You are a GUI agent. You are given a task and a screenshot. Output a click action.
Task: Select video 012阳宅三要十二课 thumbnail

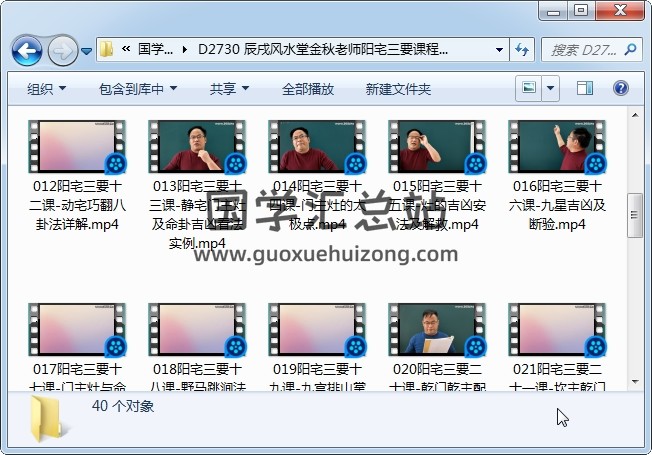[x=77, y=146]
